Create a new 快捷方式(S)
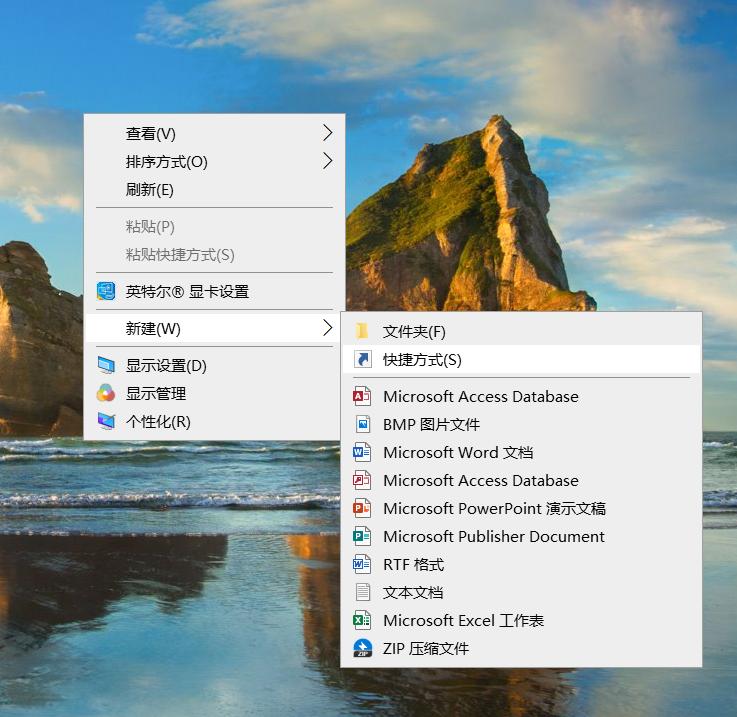Image resolution: width=737 pixels, height=717 pixels. point(521,359)
